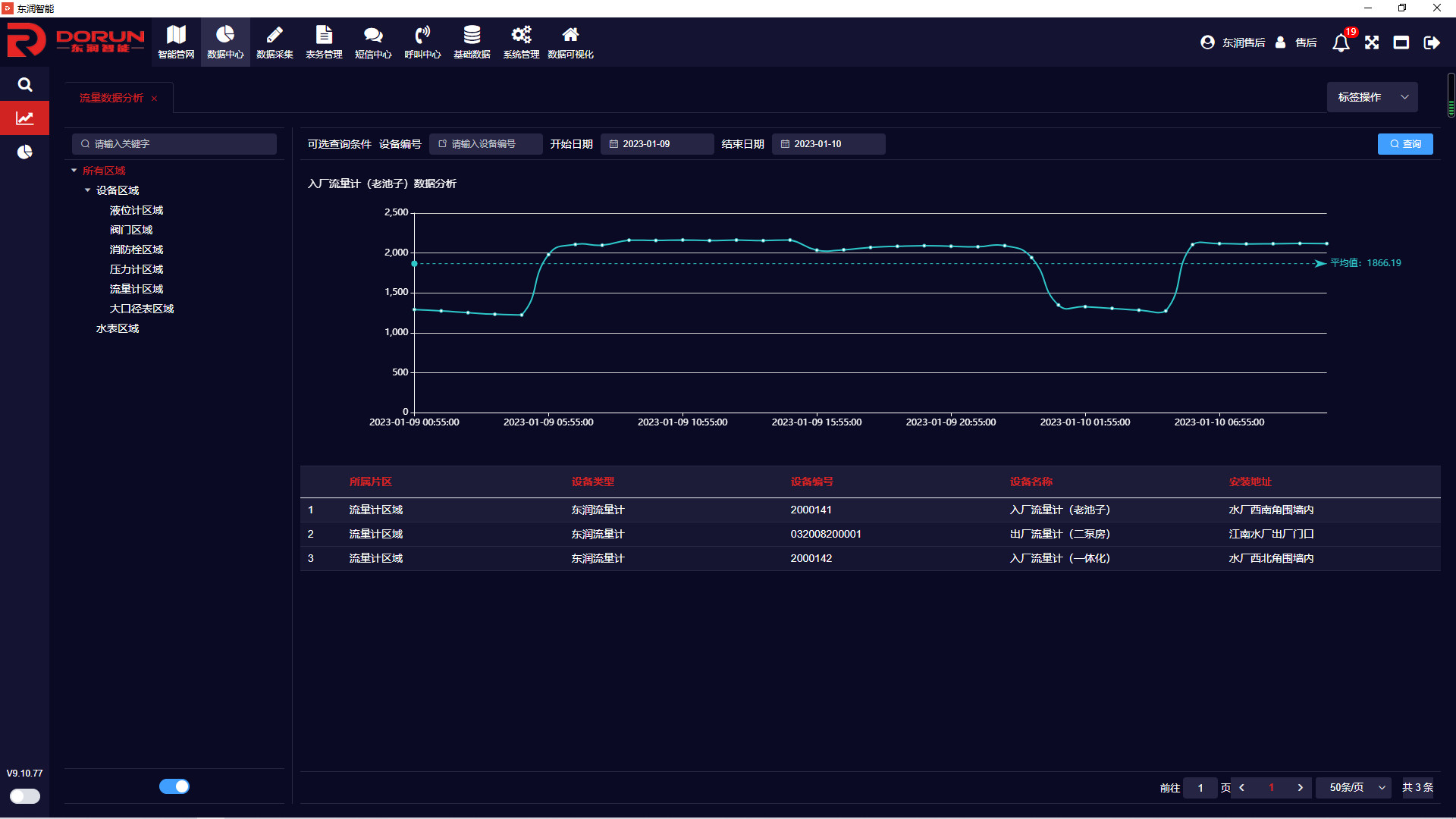The image size is (1456, 819).
Task: Focus the 前往 page number input
Action: coord(1200,788)
